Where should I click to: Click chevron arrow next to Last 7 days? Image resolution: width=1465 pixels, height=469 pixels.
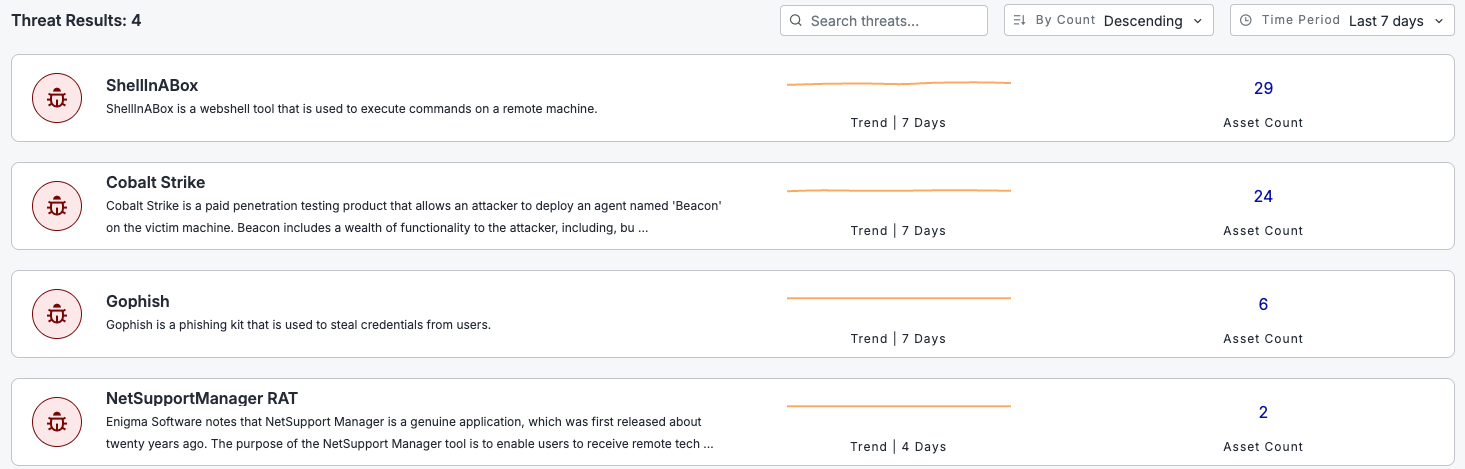(x=1438, y=21)
